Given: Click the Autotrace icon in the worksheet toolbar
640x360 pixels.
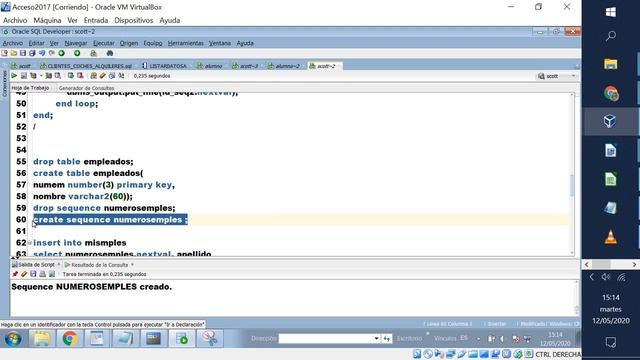Looking at the screenshot, I should click(x=49, y=76).
